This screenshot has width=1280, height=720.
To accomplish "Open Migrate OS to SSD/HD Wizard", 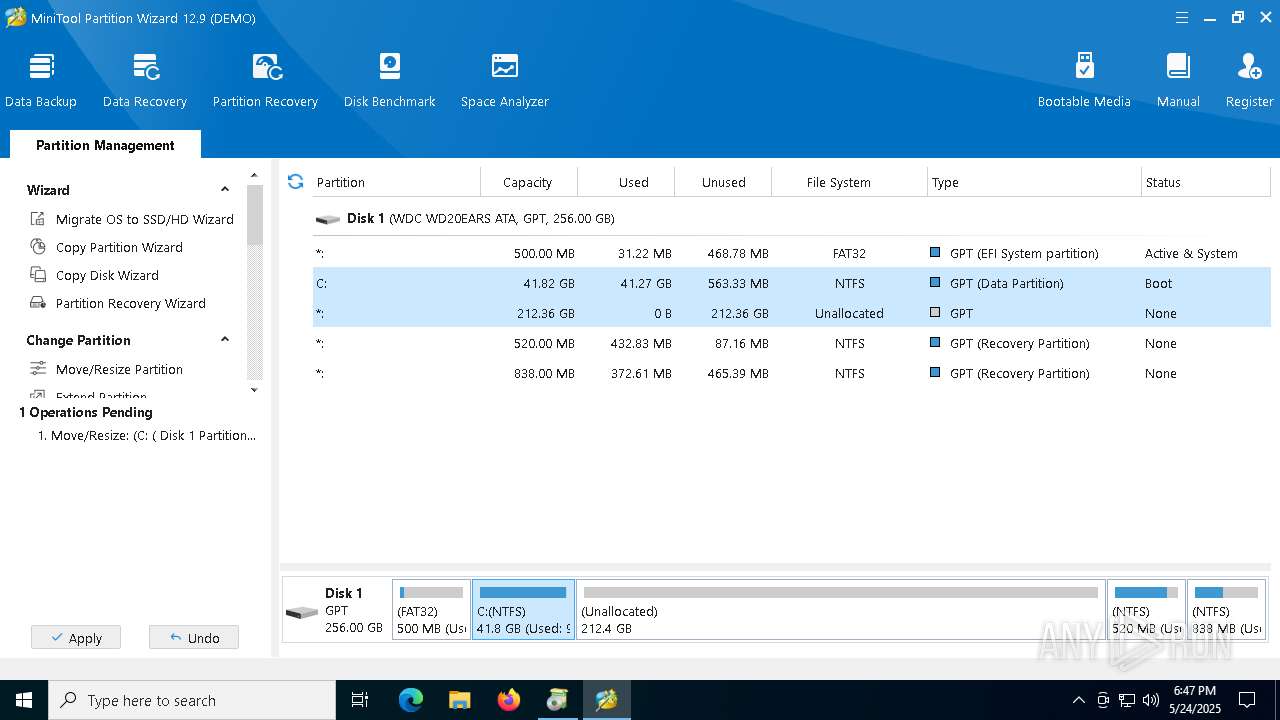I will [x=144, y=219].
